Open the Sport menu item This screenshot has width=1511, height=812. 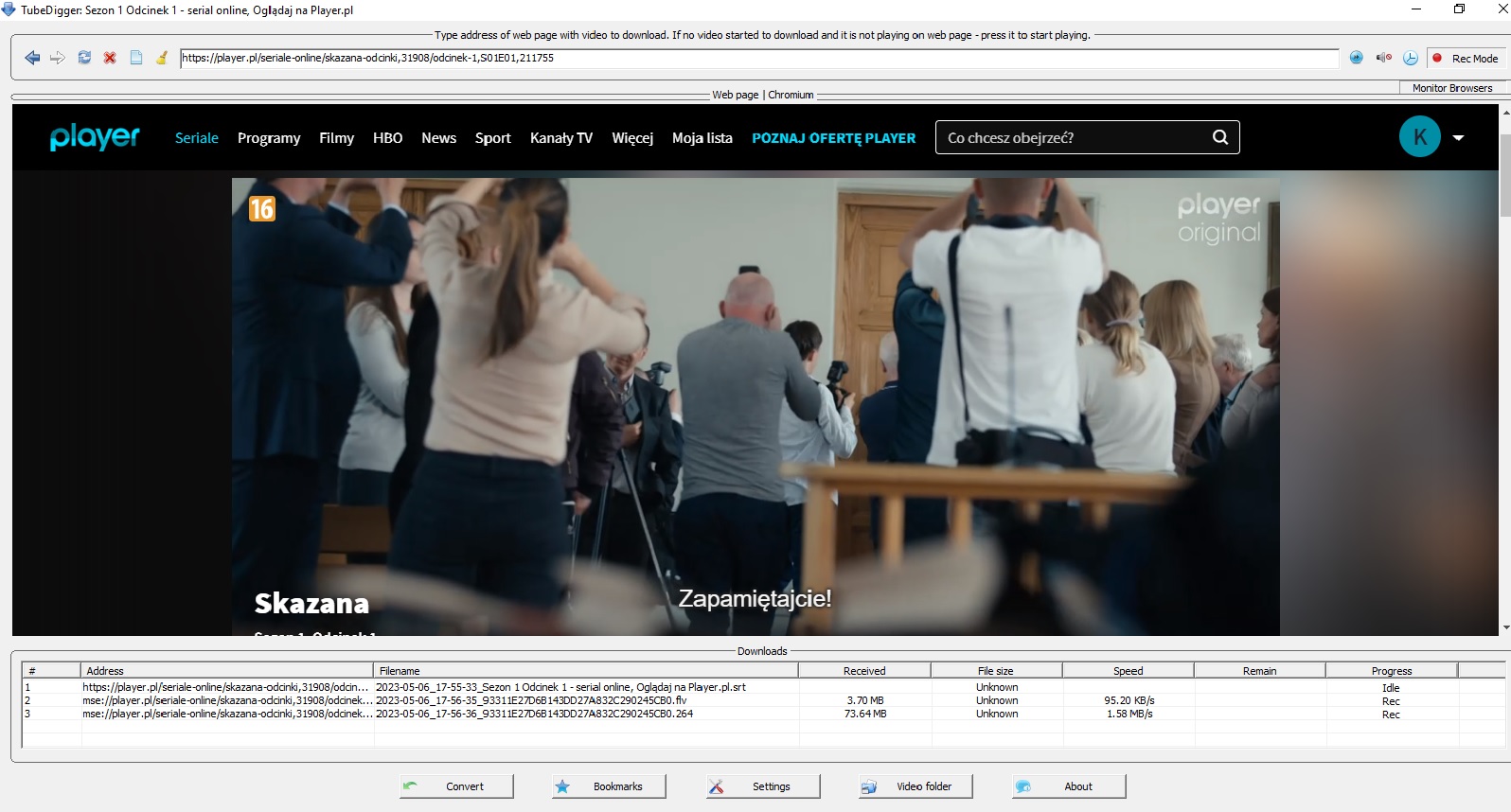click(493, 138)
